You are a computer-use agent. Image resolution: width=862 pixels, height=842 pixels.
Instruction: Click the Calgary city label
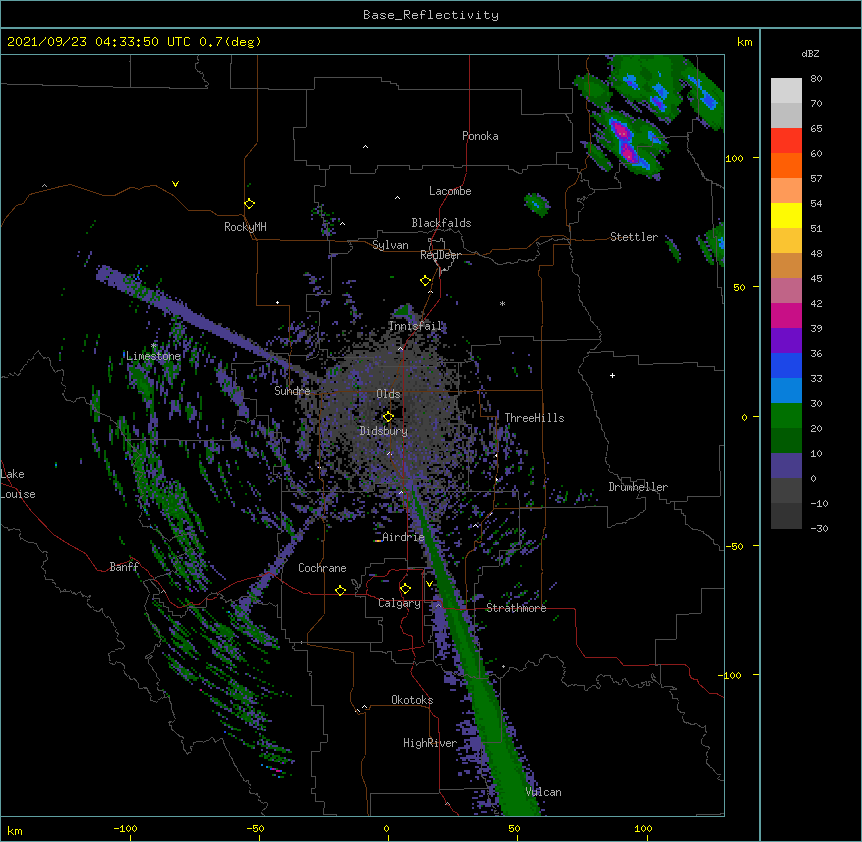[399, 603]
